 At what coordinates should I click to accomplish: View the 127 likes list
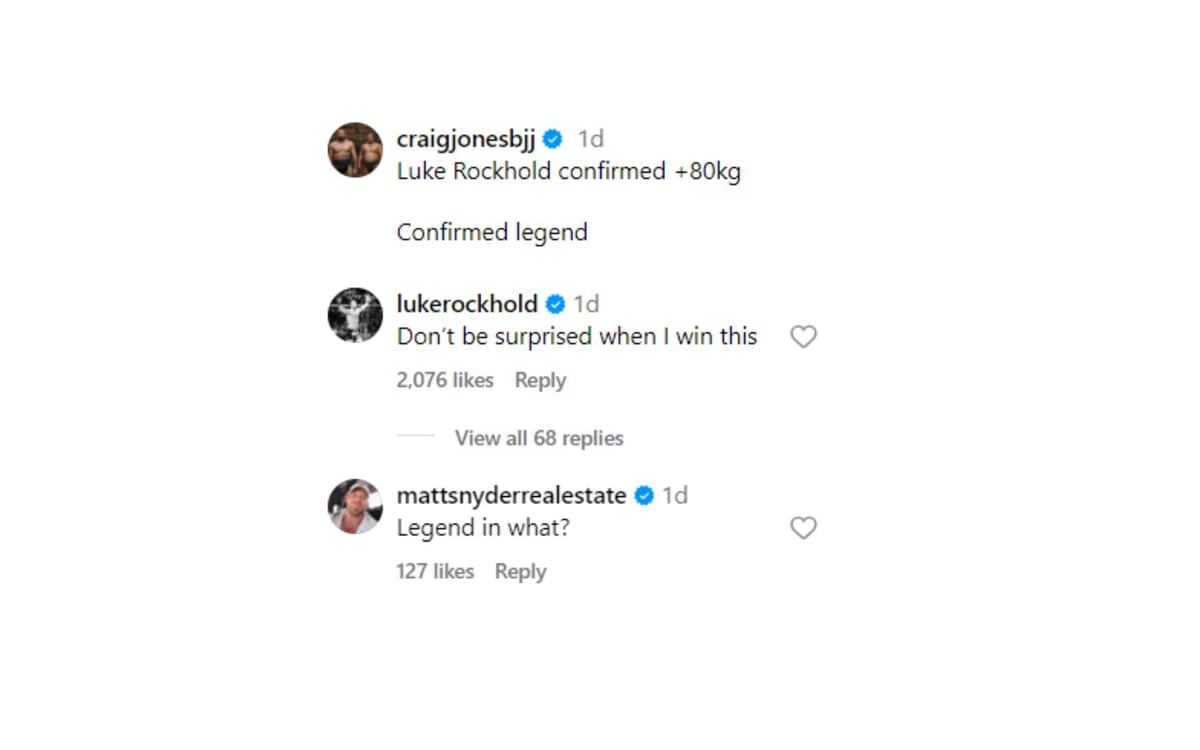(x=435, y=571)
